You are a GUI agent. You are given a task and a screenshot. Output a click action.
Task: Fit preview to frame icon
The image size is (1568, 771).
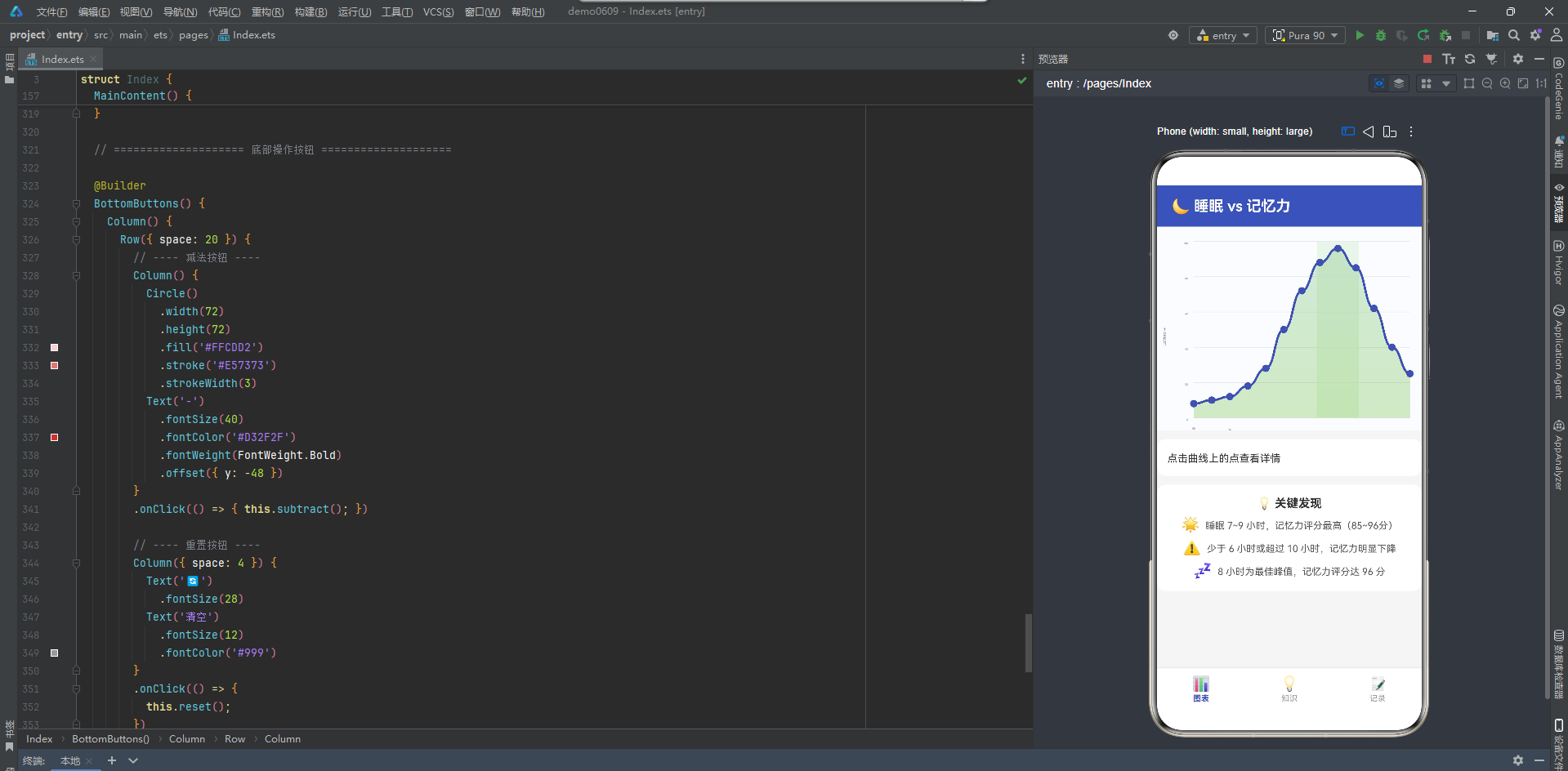click(1469, 83)
